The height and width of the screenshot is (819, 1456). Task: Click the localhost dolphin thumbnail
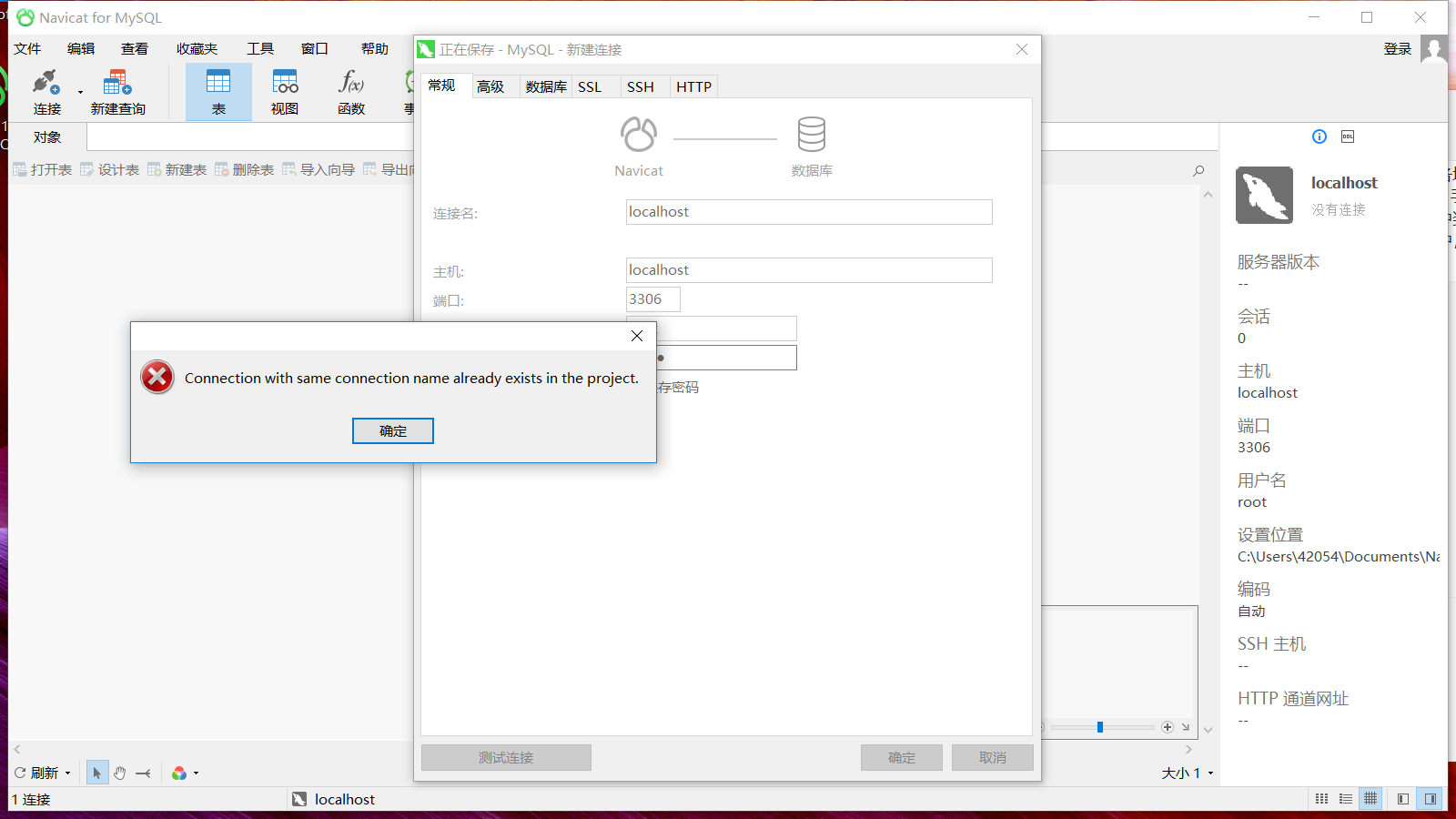click(1264, 195)
